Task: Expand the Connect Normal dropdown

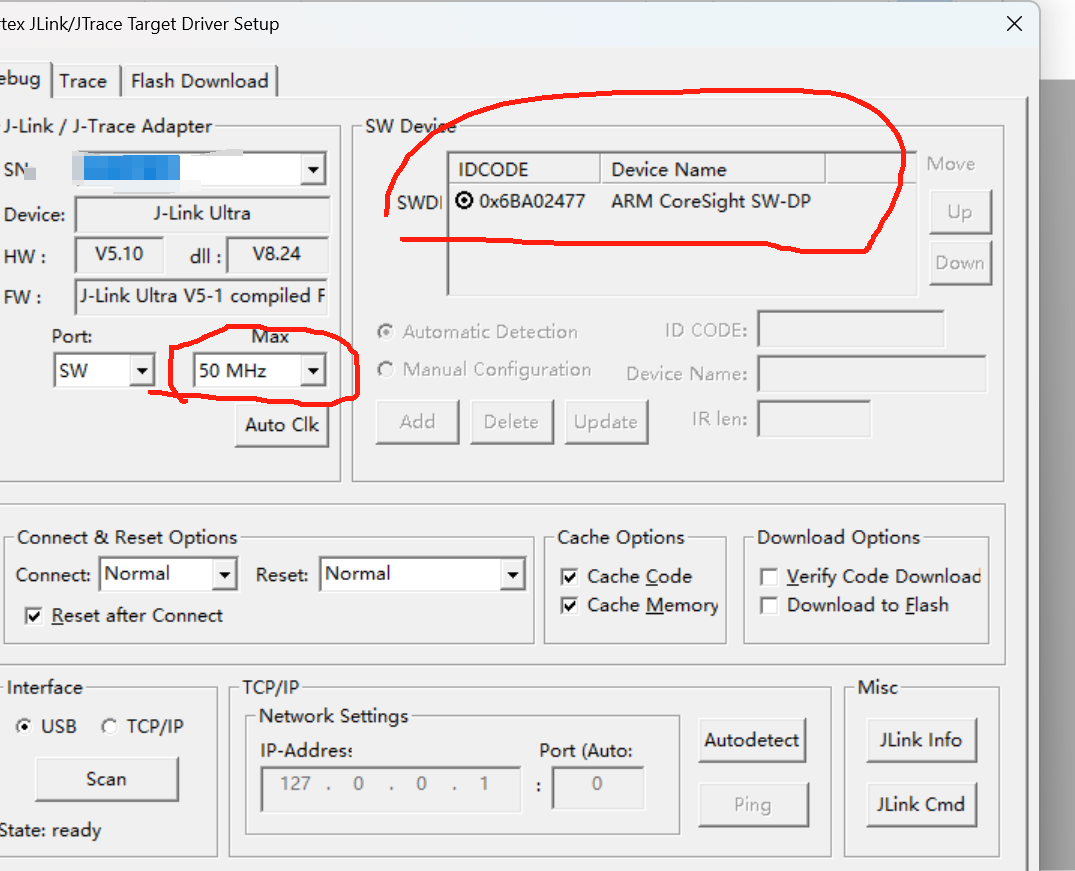Action: pos(224,575)
